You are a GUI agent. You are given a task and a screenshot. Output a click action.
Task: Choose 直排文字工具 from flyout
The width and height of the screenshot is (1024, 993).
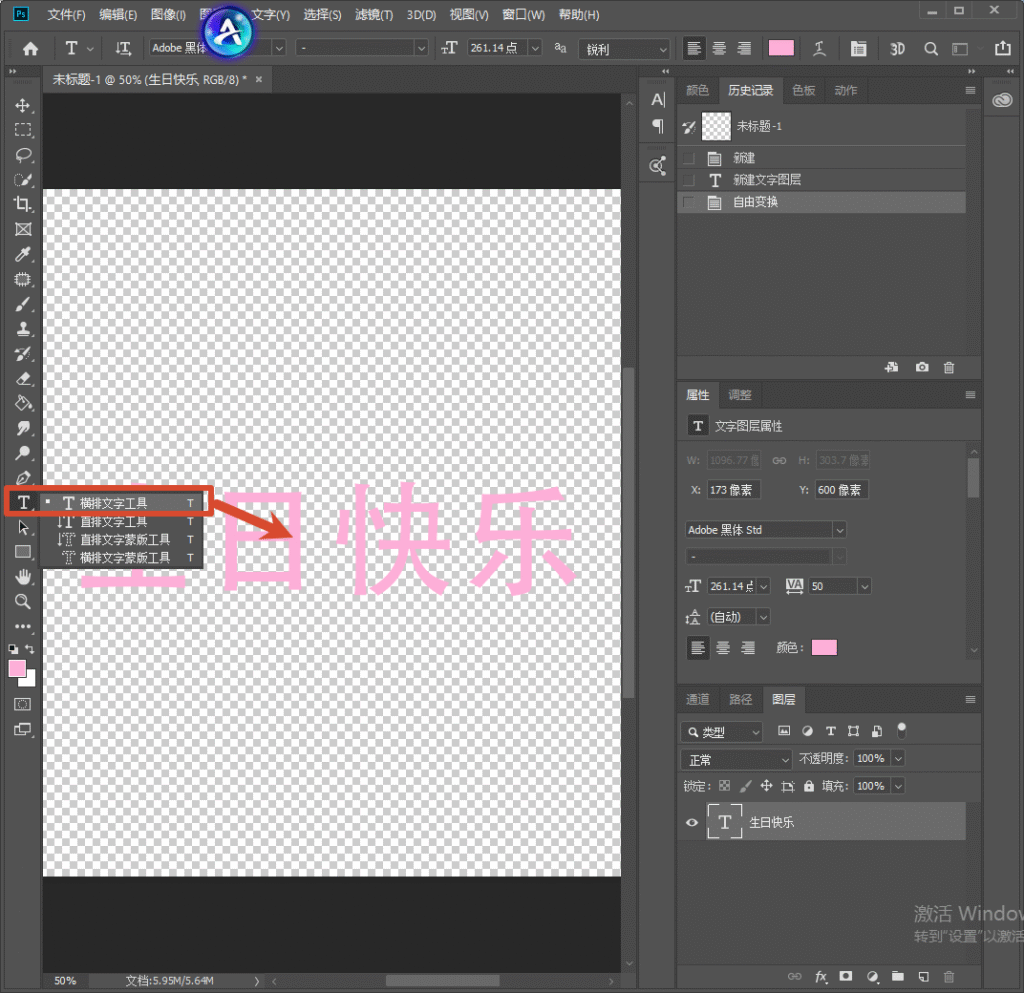coord(122,522)
